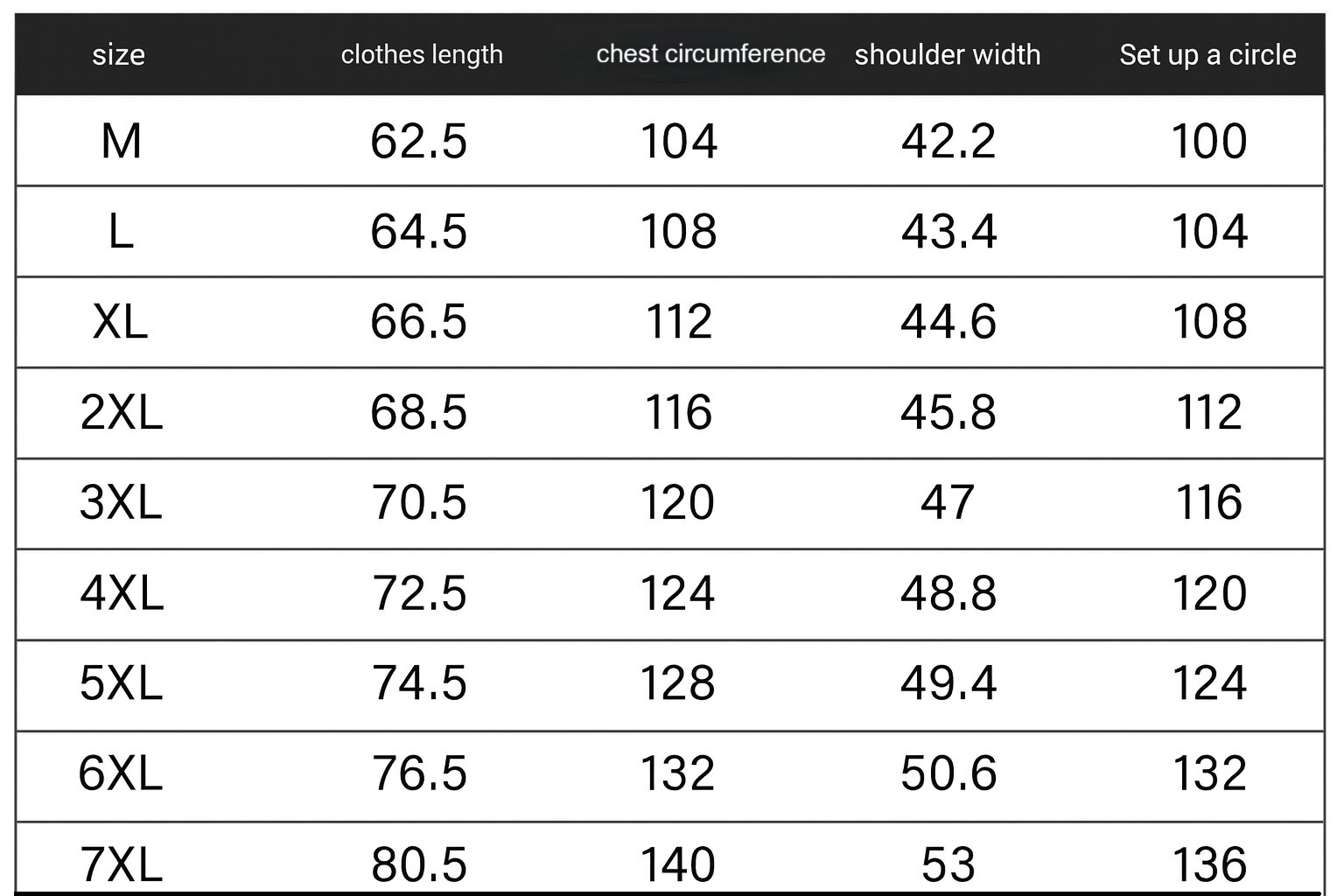Screen dimensions: 1344x896
Task: Select the value 136 in 7XL row
Action: [x=1209, y=864]
